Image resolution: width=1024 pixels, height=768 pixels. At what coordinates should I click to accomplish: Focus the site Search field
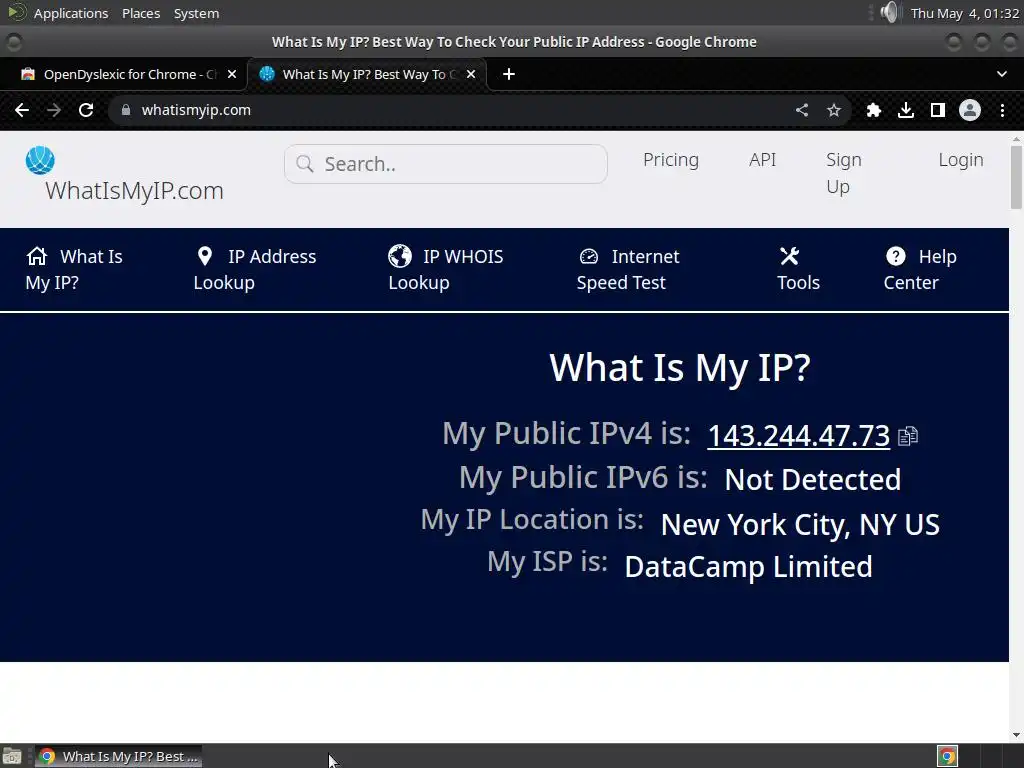(445, 164)
